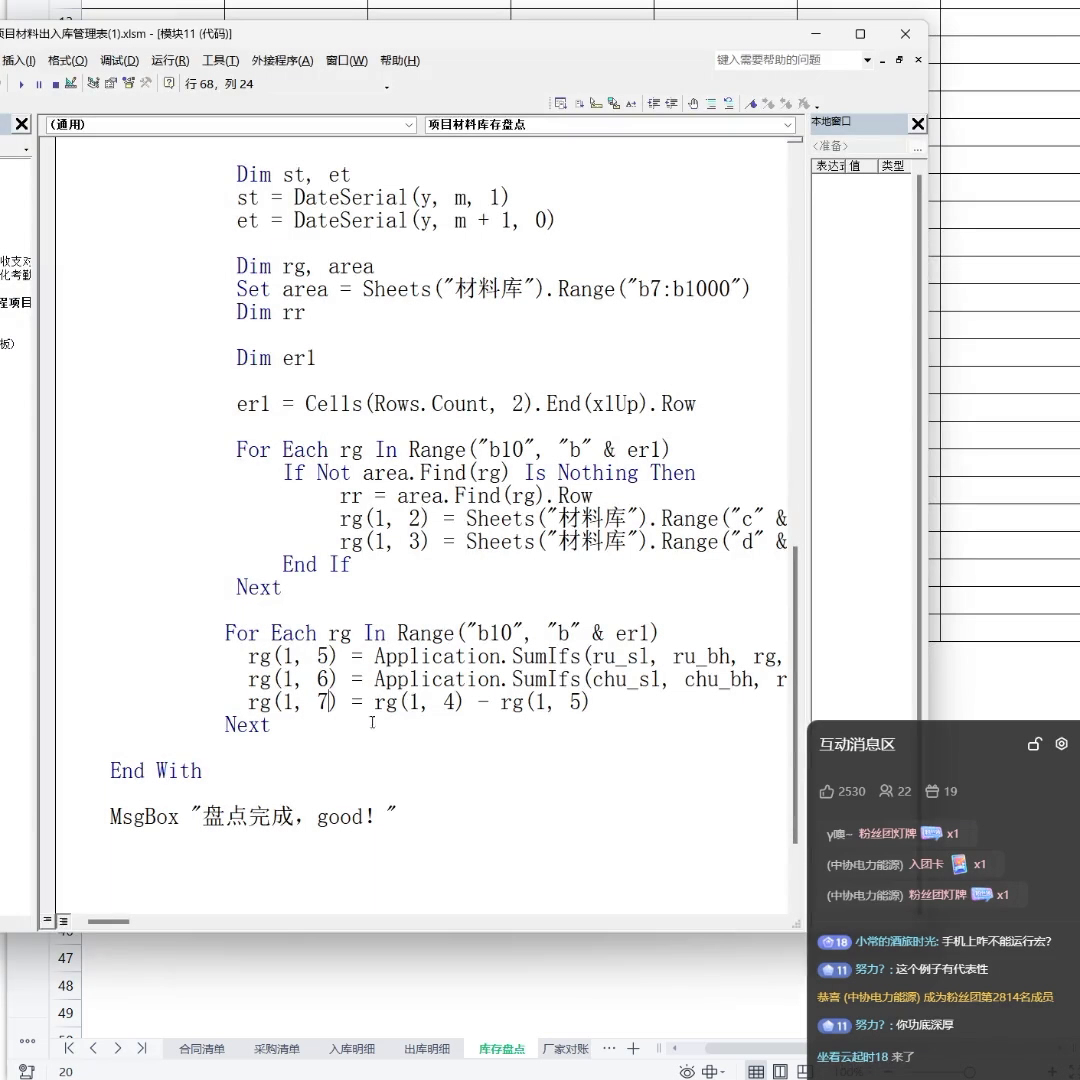Viewport: 1080px width, 1080px height.
Task: Toggle lock icon in 互动消息区 header
Action: [1035, 743]
